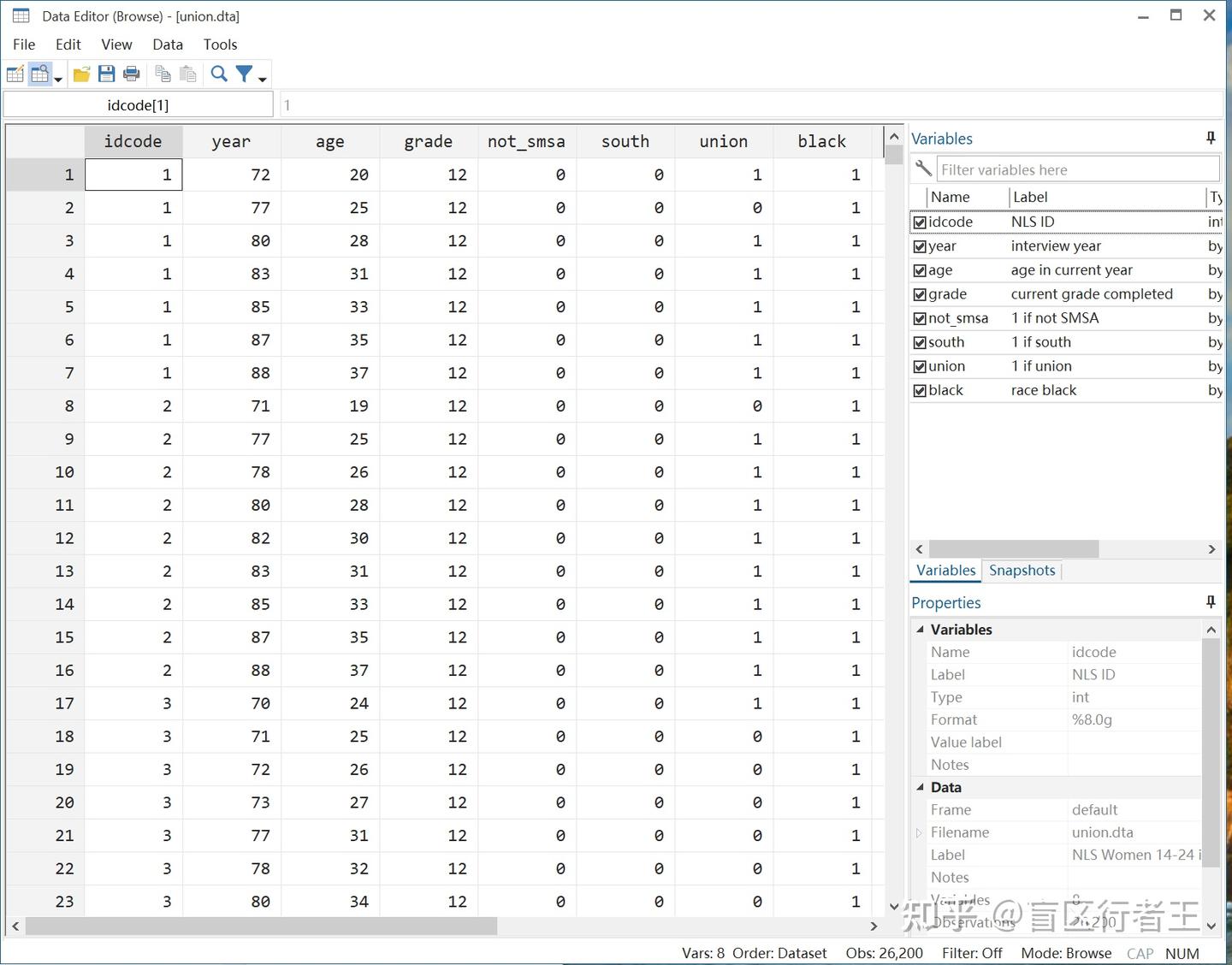Screen dimensions: 1232x965
Task: Collapse the Variables properties group
Action: click(921, 630)
